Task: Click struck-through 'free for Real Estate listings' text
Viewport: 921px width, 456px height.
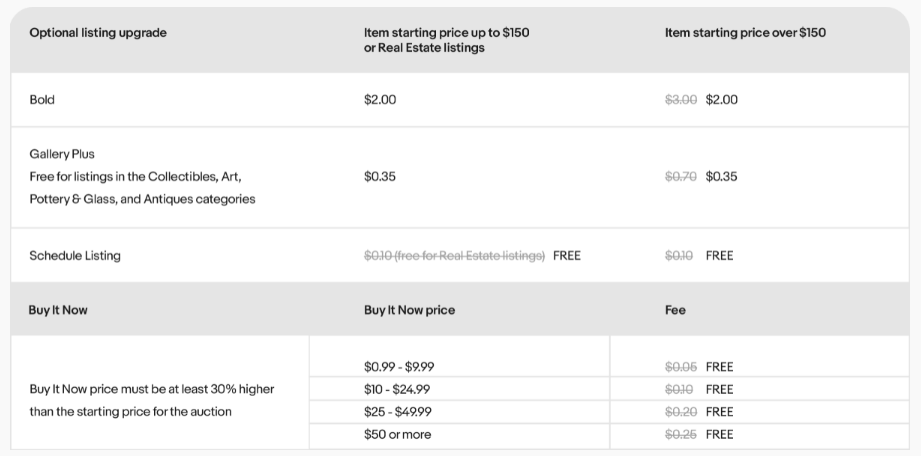Action: (469, 256)
